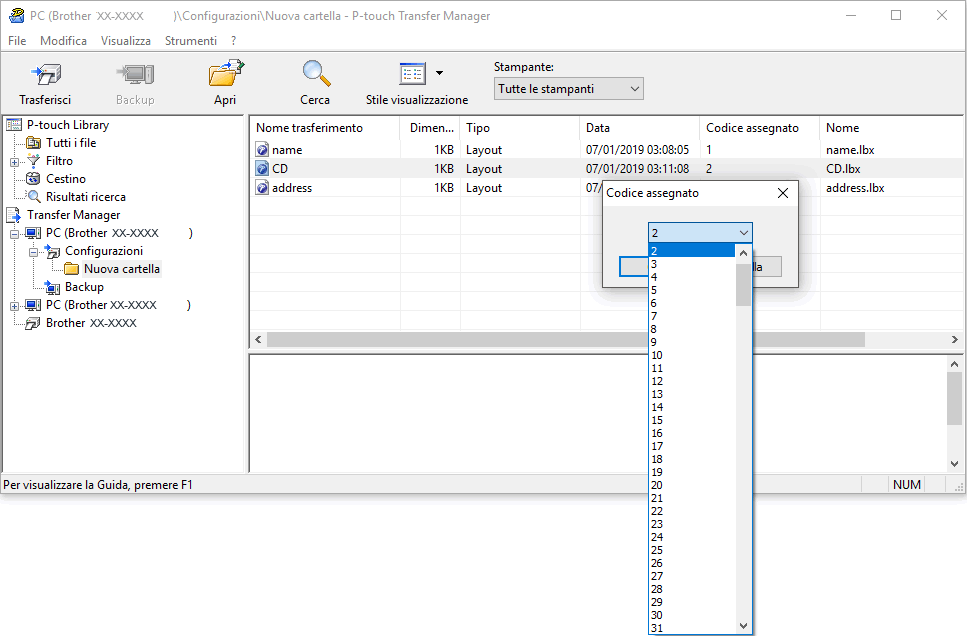Open a file with the Apri icon
The image size is (967, 636).
click(x=226, y=74)
